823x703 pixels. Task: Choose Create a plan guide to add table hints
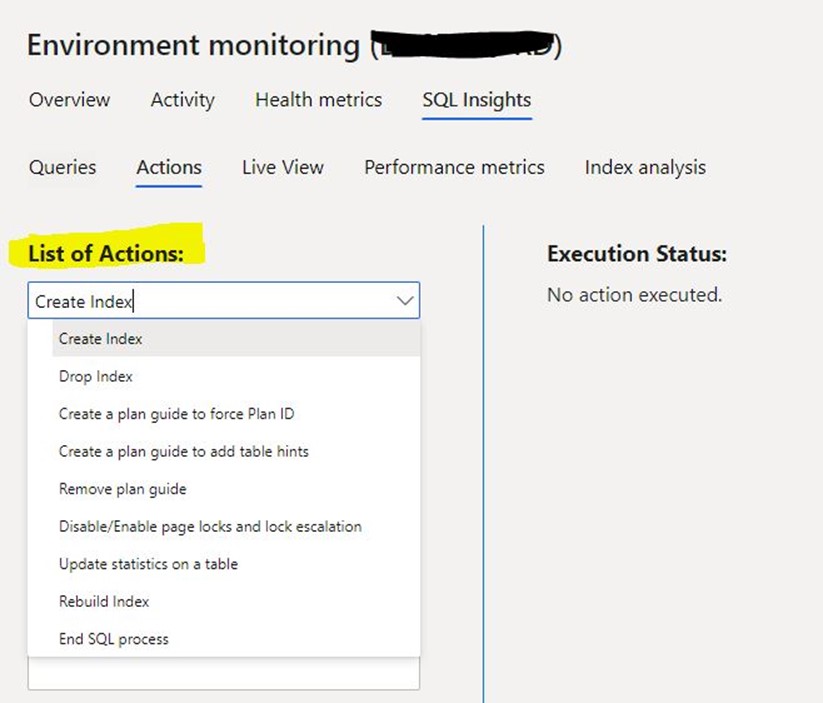point(183,452)
